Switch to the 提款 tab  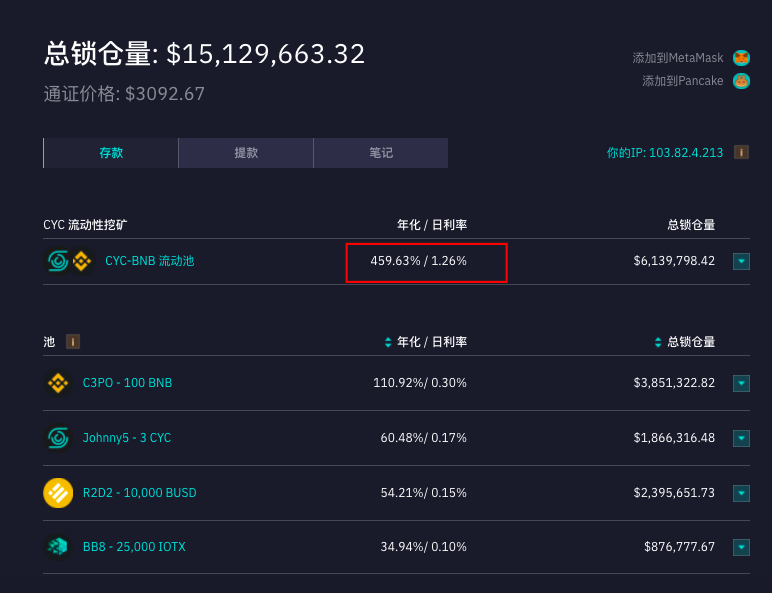[x=246, y=153]
